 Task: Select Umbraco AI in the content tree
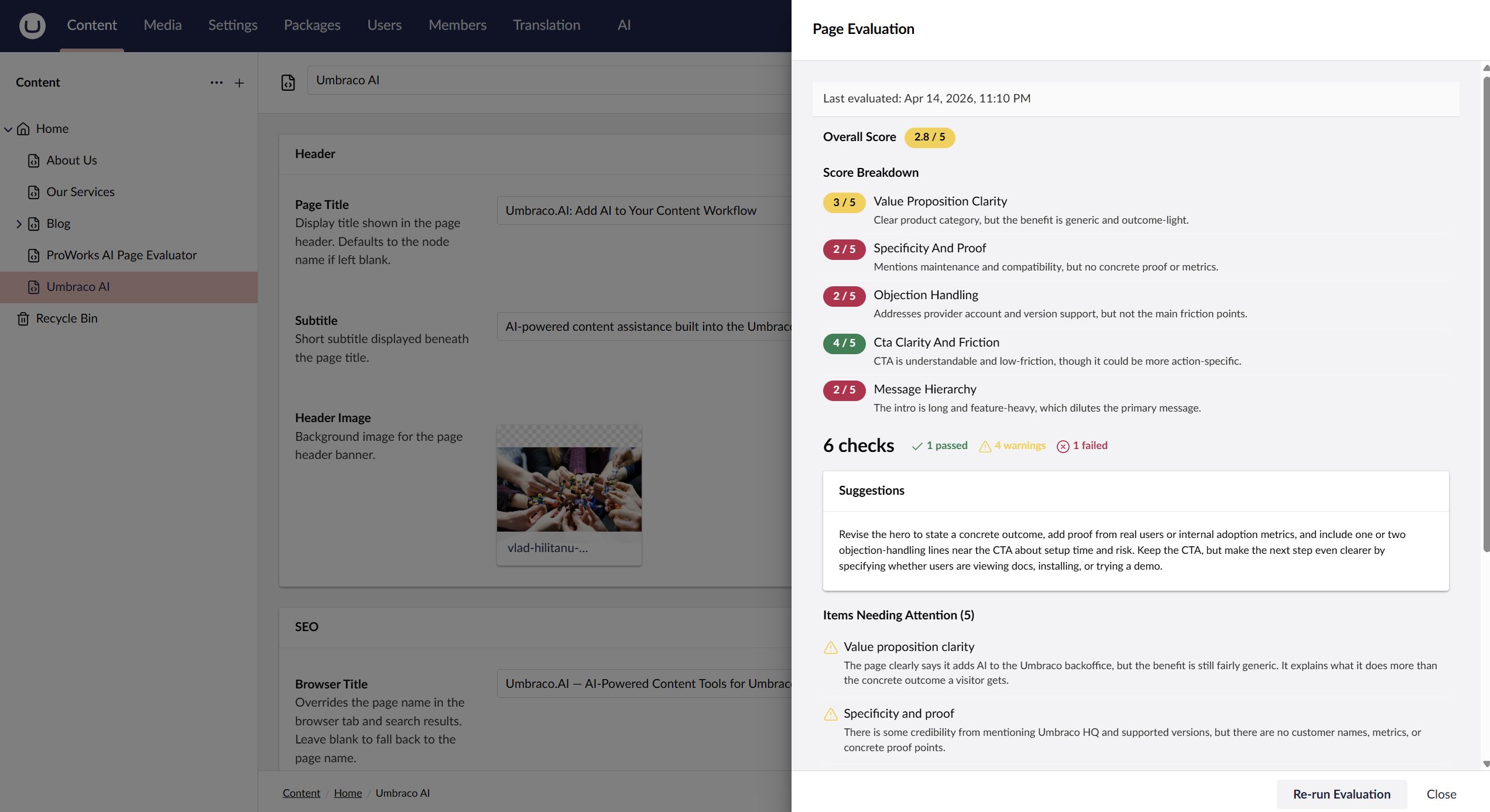point(129,287)
